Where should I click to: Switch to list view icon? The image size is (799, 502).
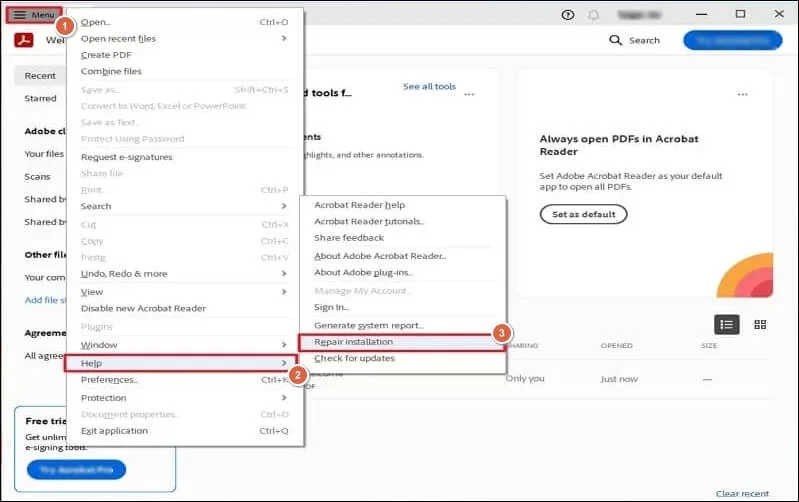click(727, 325)
